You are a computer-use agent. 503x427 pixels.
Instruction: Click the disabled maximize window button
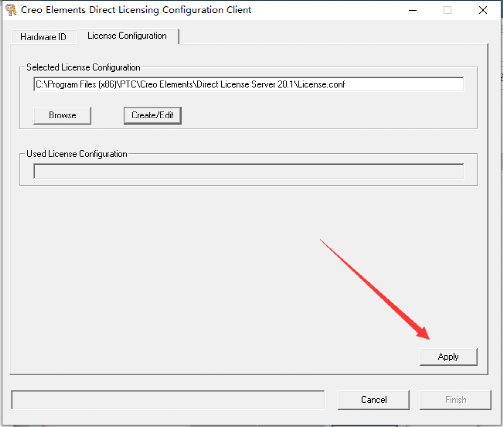click(x=447, y=10)
